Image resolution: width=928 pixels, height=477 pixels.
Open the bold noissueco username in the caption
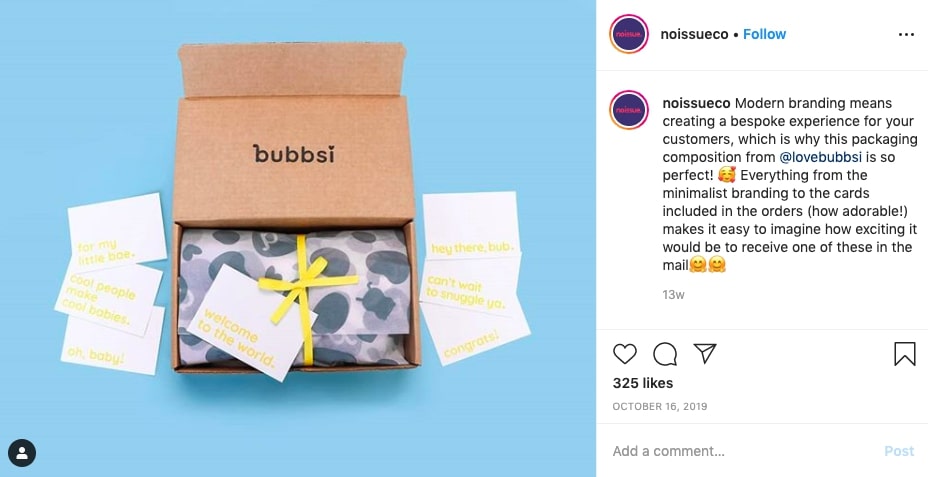click(x=696, y=104)
